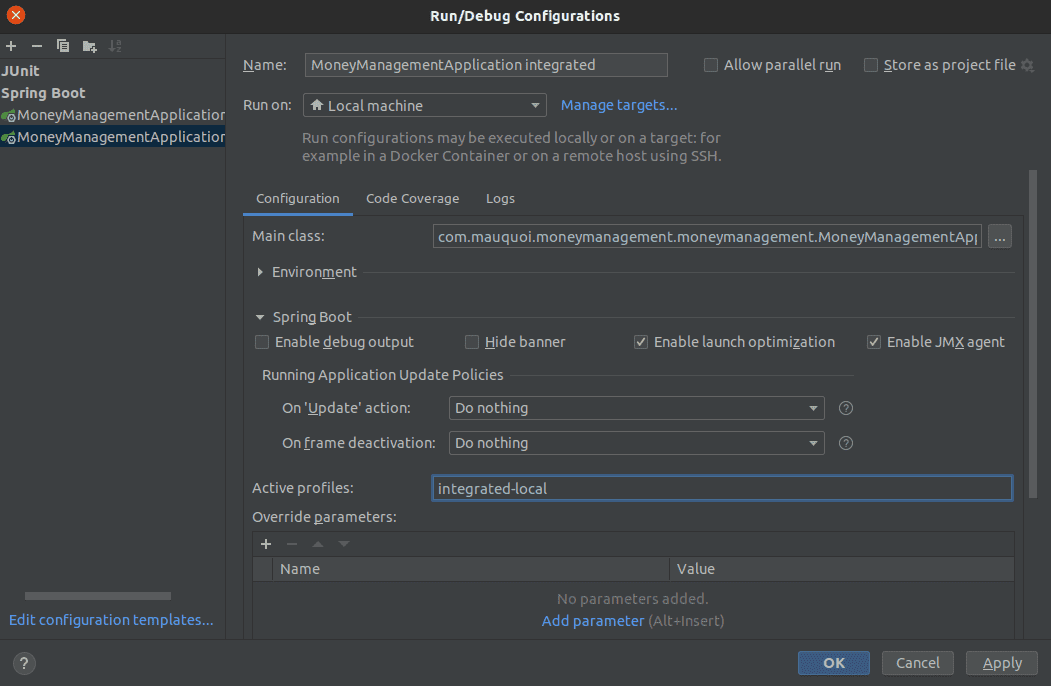Focus the Main class field
Viewport: 1051px width, 686px height.
coord(707,237)
